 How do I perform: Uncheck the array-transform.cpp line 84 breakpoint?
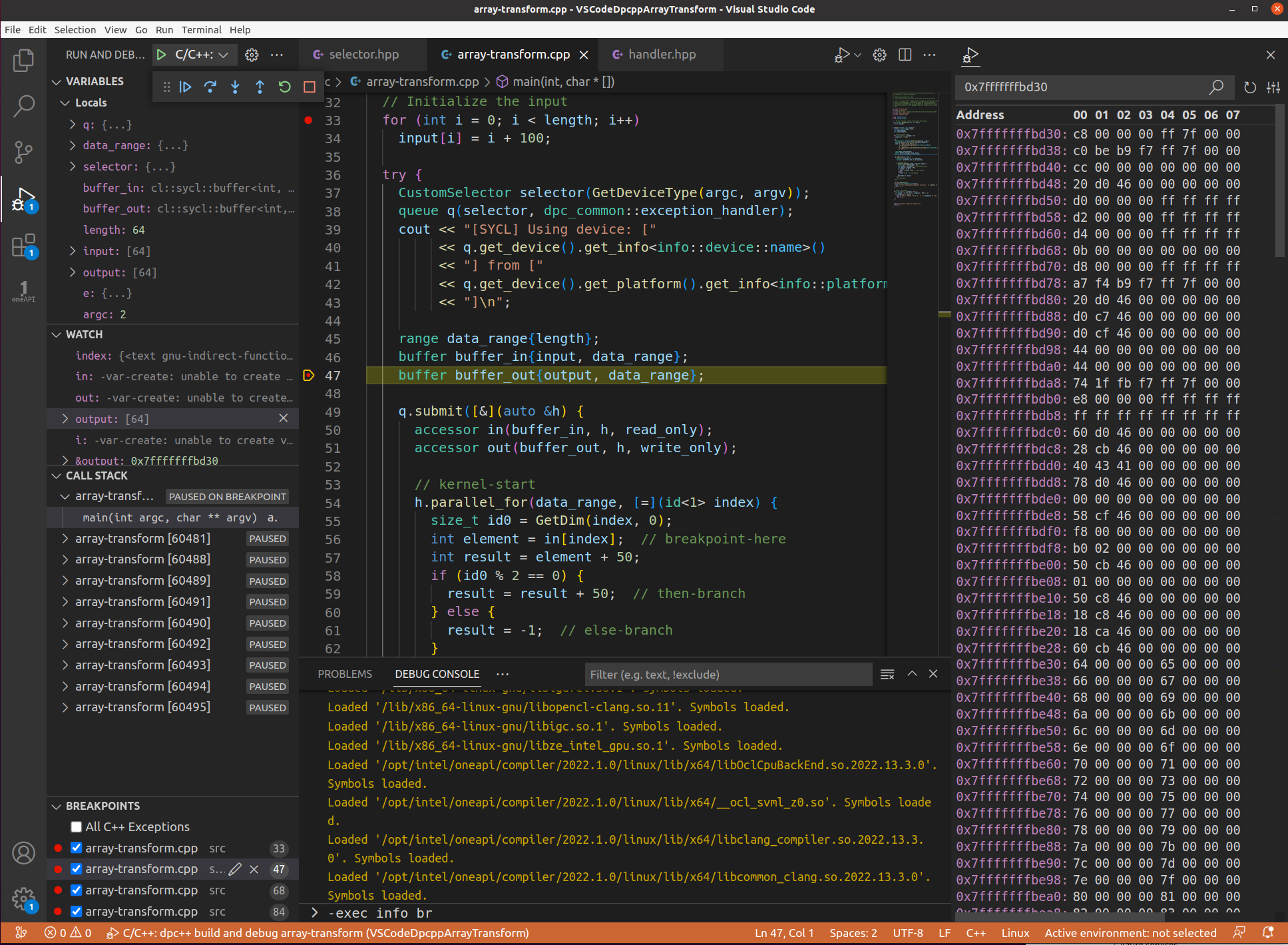[x=76, y=912]
